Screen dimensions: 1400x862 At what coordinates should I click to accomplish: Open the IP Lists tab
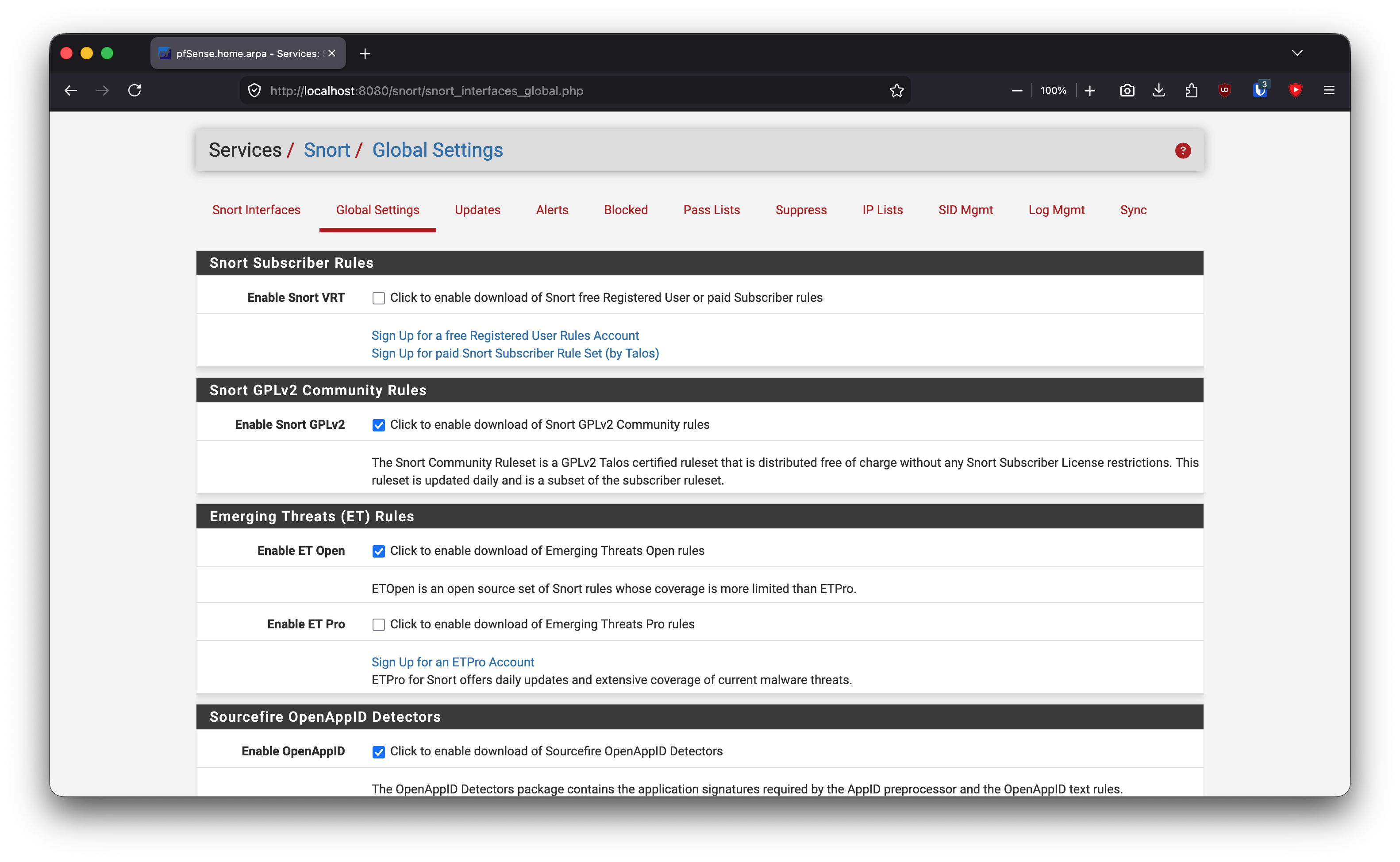point(882,210)
